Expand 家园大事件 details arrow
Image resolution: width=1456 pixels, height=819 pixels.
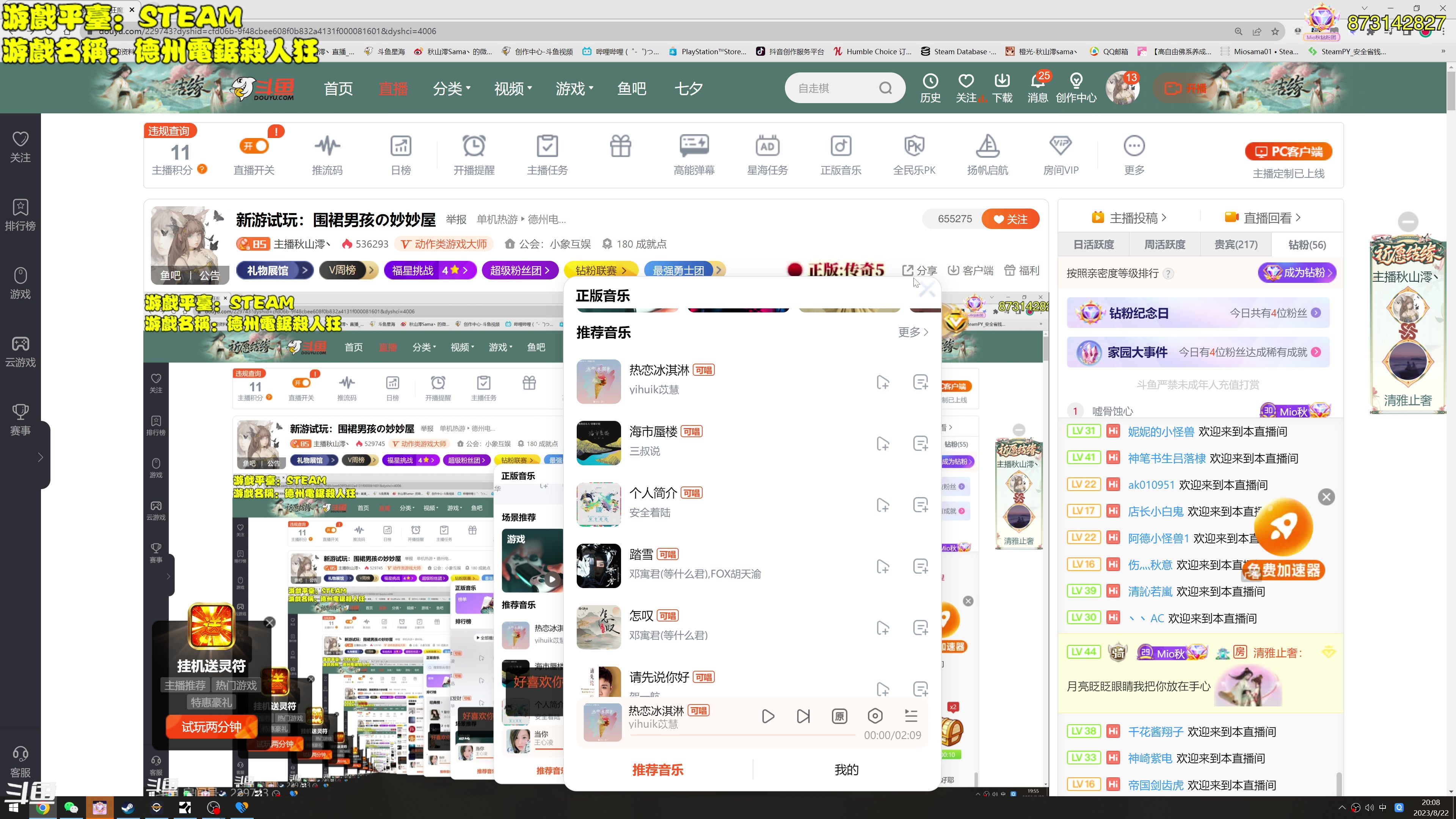pyautogui.click(x=1316, y=352)
